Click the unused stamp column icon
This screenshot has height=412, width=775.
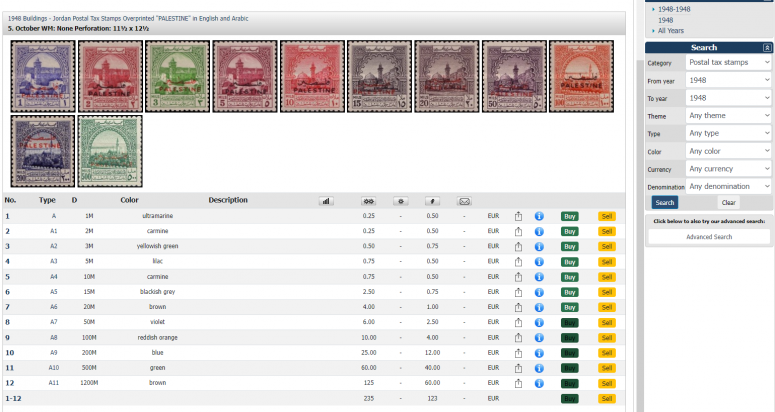[x=400, y=201]
